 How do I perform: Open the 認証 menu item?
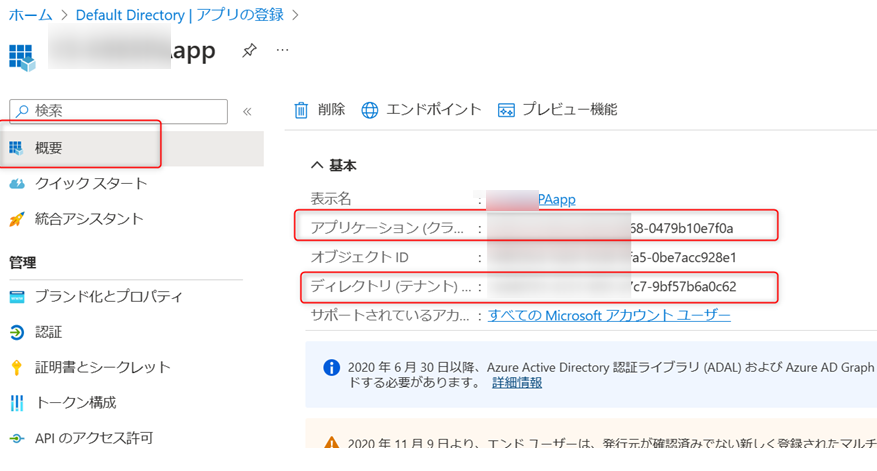(x=48, y=332)
